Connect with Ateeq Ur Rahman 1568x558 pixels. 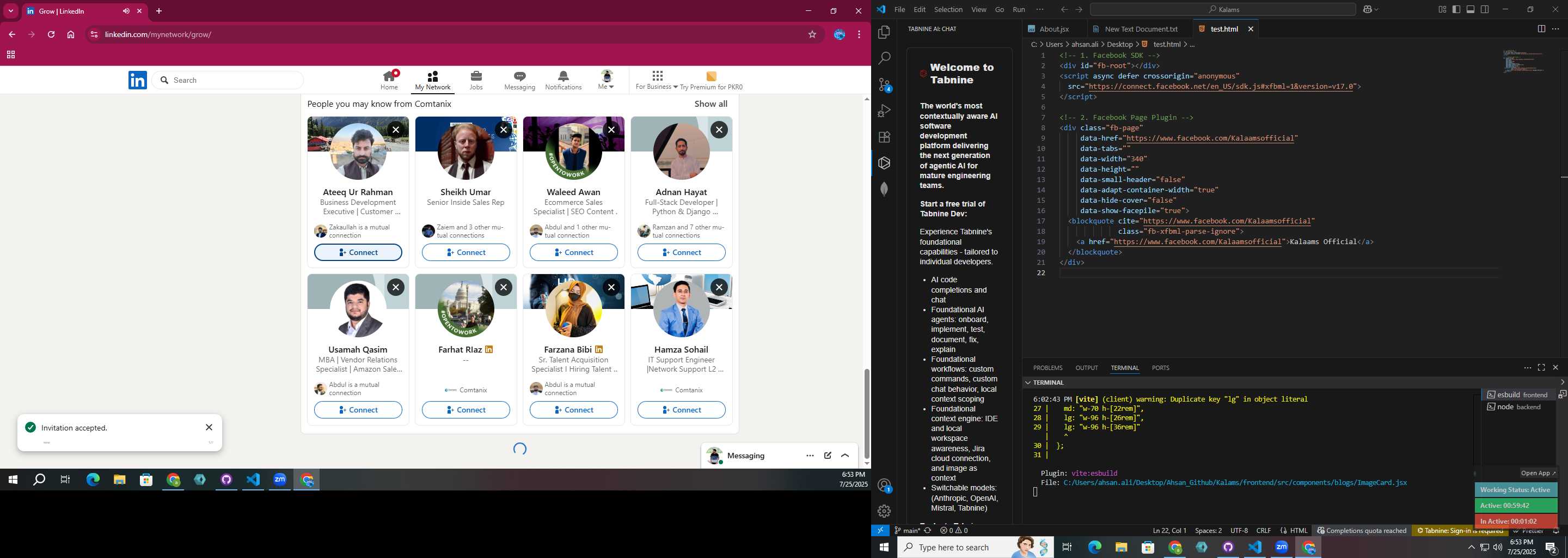point(358,252)
